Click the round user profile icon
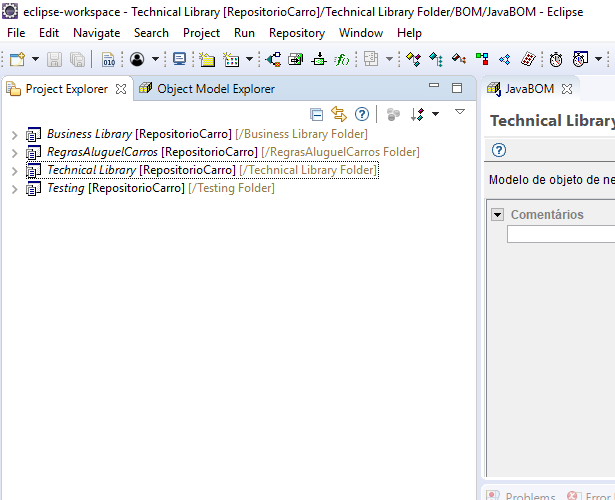Screen dimensions: 615x500 coord(137,59)
